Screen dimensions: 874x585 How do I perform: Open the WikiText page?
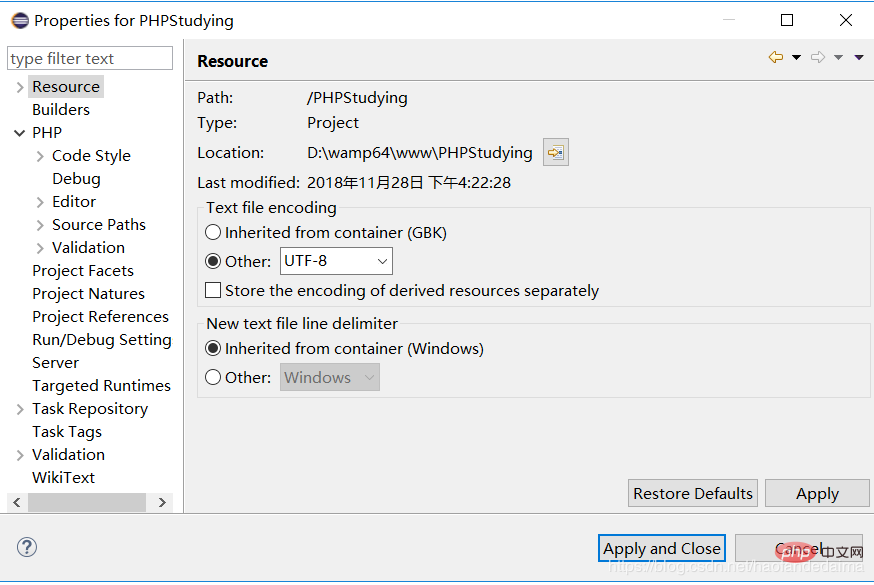(x=64, y=477)
